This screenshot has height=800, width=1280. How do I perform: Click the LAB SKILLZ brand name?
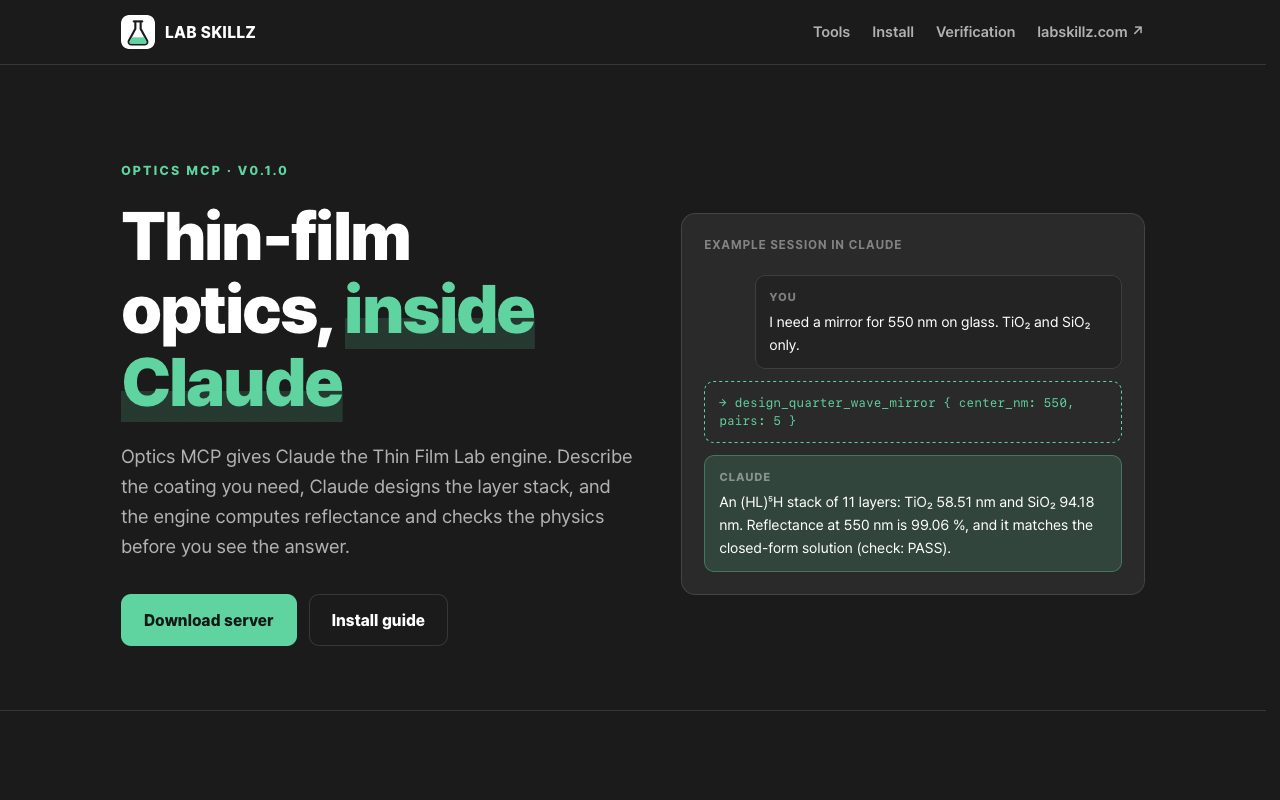210,32
